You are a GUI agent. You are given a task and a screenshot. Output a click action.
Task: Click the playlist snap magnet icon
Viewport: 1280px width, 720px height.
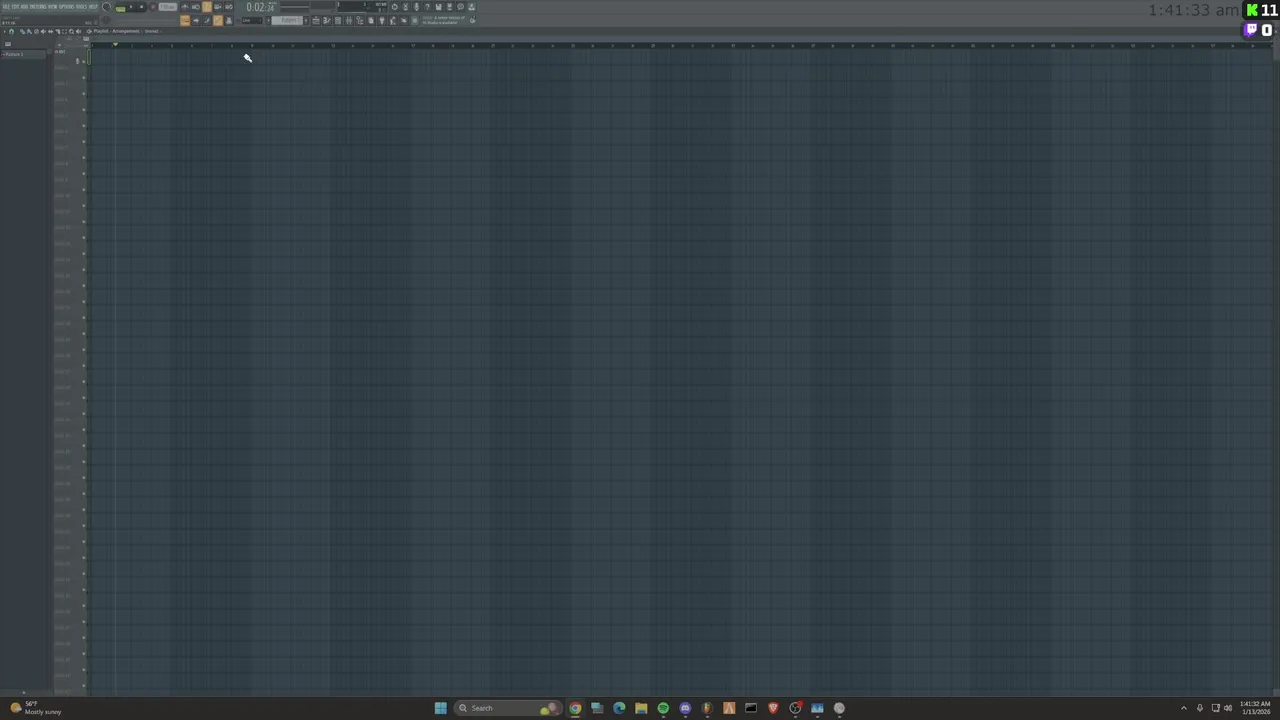[11, 31]
